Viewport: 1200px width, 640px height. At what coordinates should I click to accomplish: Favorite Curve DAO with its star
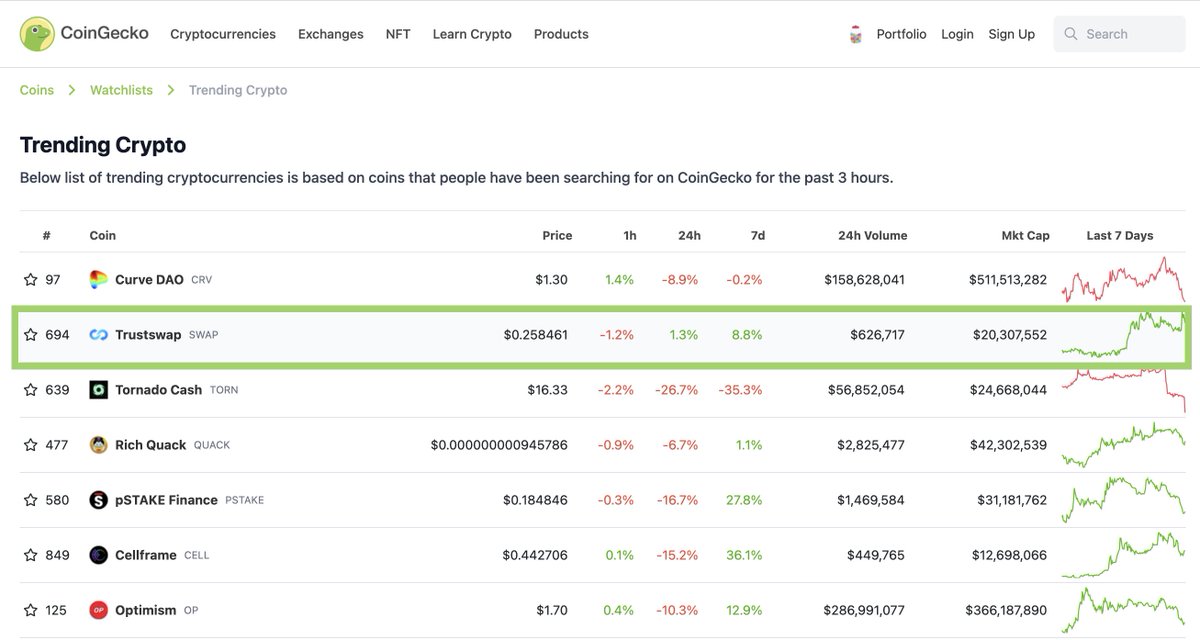click(30, 280)
